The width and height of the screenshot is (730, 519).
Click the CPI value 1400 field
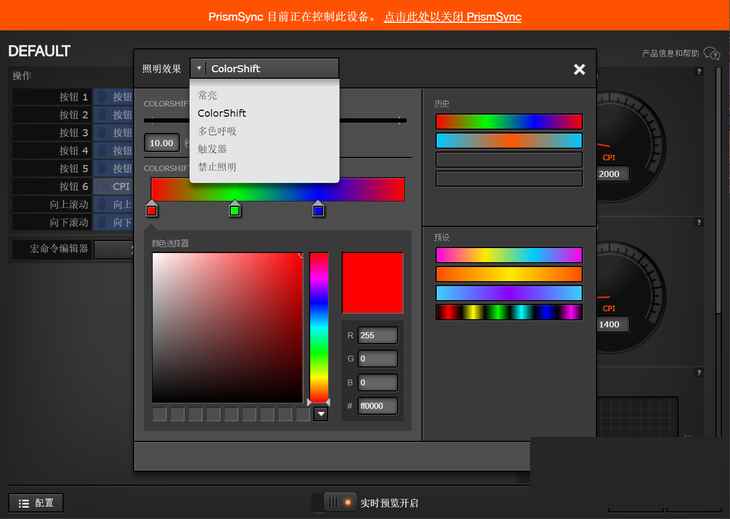[611, 324]
